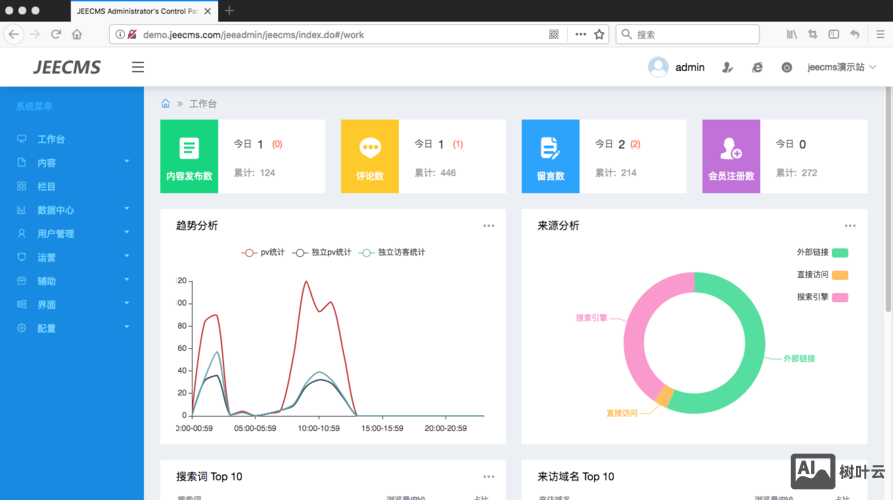893x500 pixels.
Task: Click the home icon in breadcrumb
Action: coord(165,103)
